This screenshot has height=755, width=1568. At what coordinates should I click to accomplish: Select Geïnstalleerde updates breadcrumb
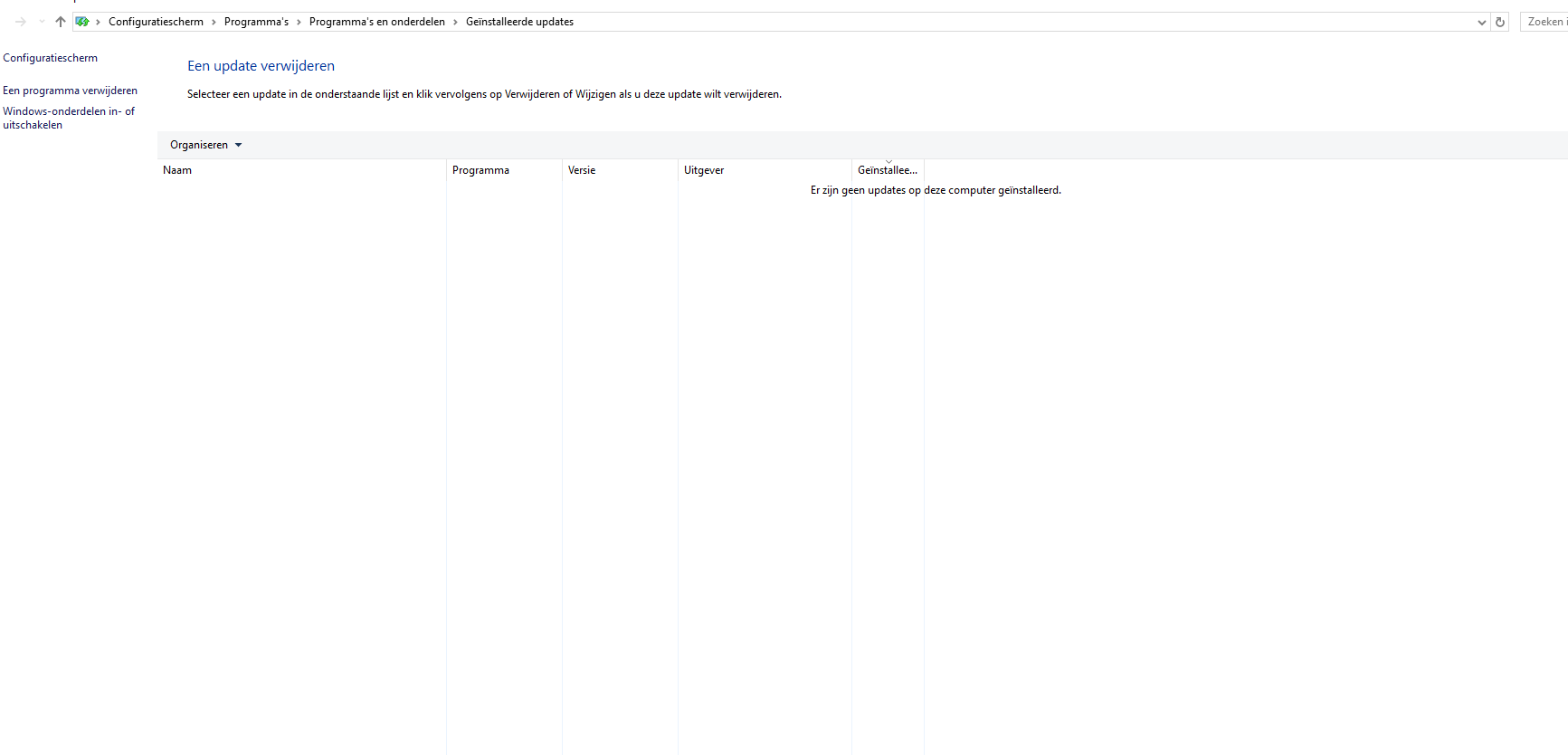coord(519,22)
